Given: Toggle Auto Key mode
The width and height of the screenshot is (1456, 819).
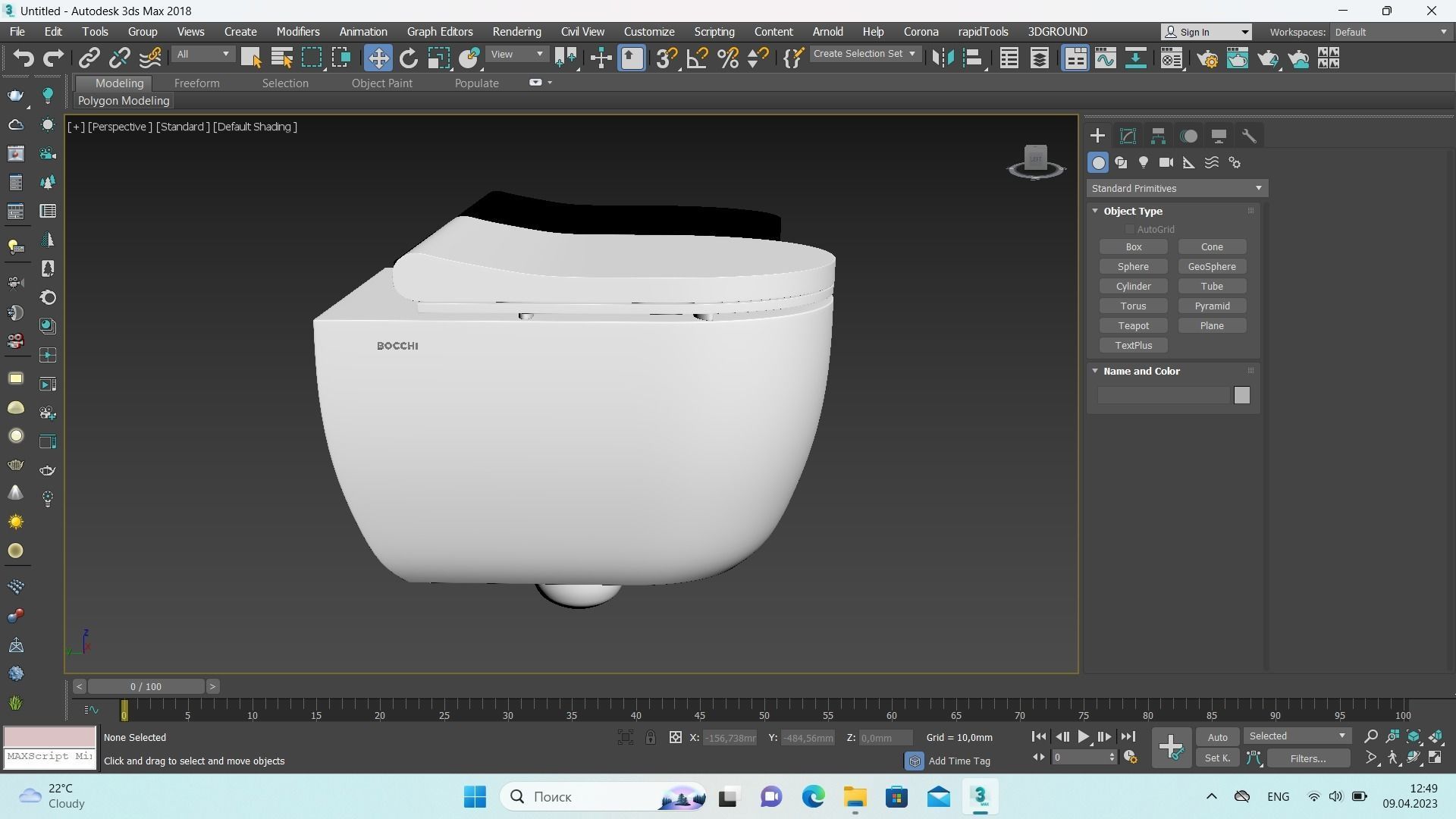Looking at the screenshot, I should coord(1217,737).
